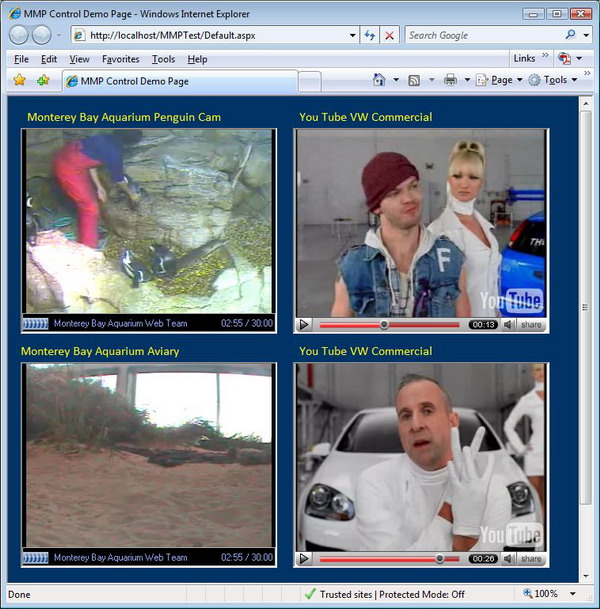Viewport: 600px width, 609px height.
Task: Open the feeds dropdown arrow
Action: (431, 80)
